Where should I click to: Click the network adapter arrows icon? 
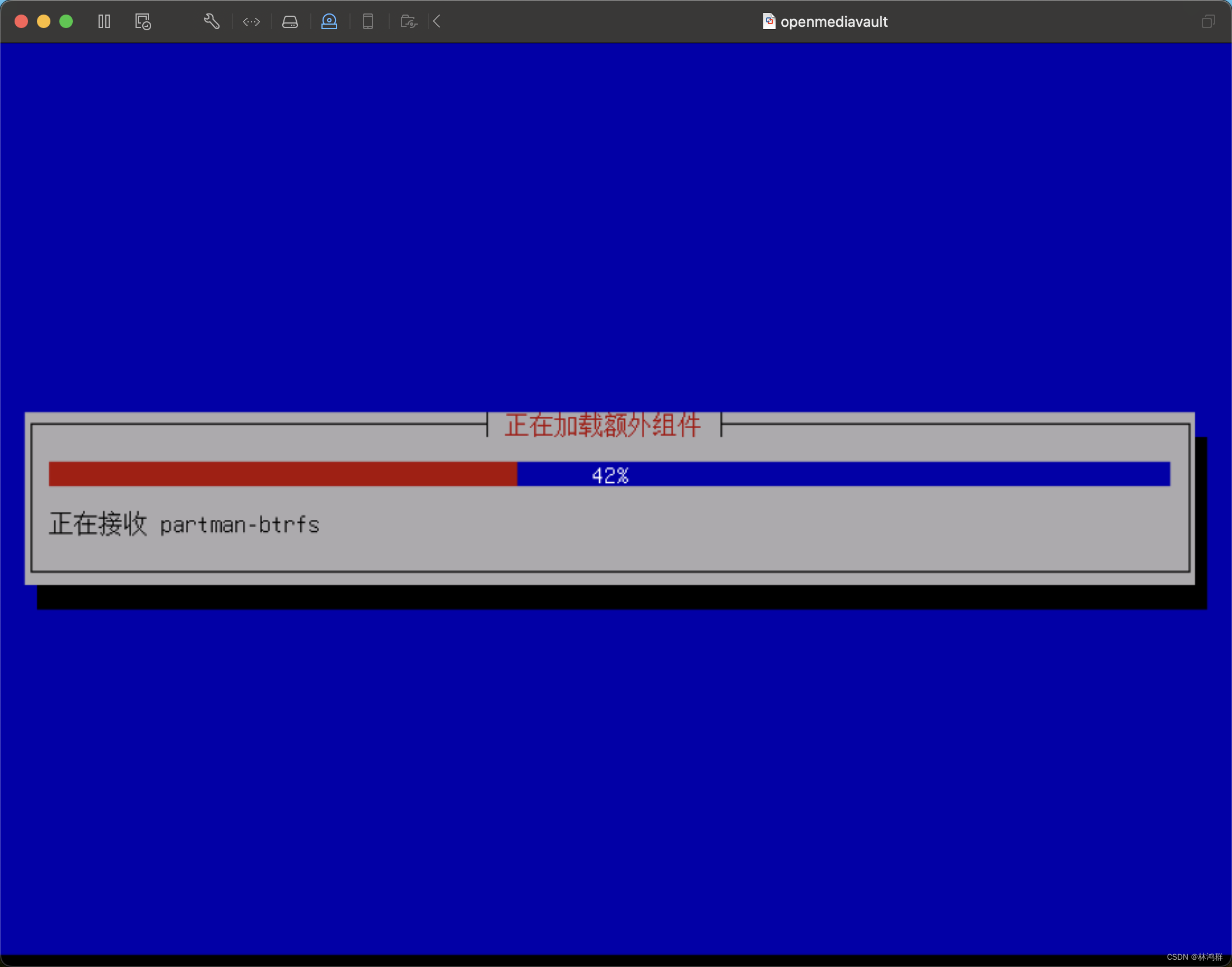[251, 21]
